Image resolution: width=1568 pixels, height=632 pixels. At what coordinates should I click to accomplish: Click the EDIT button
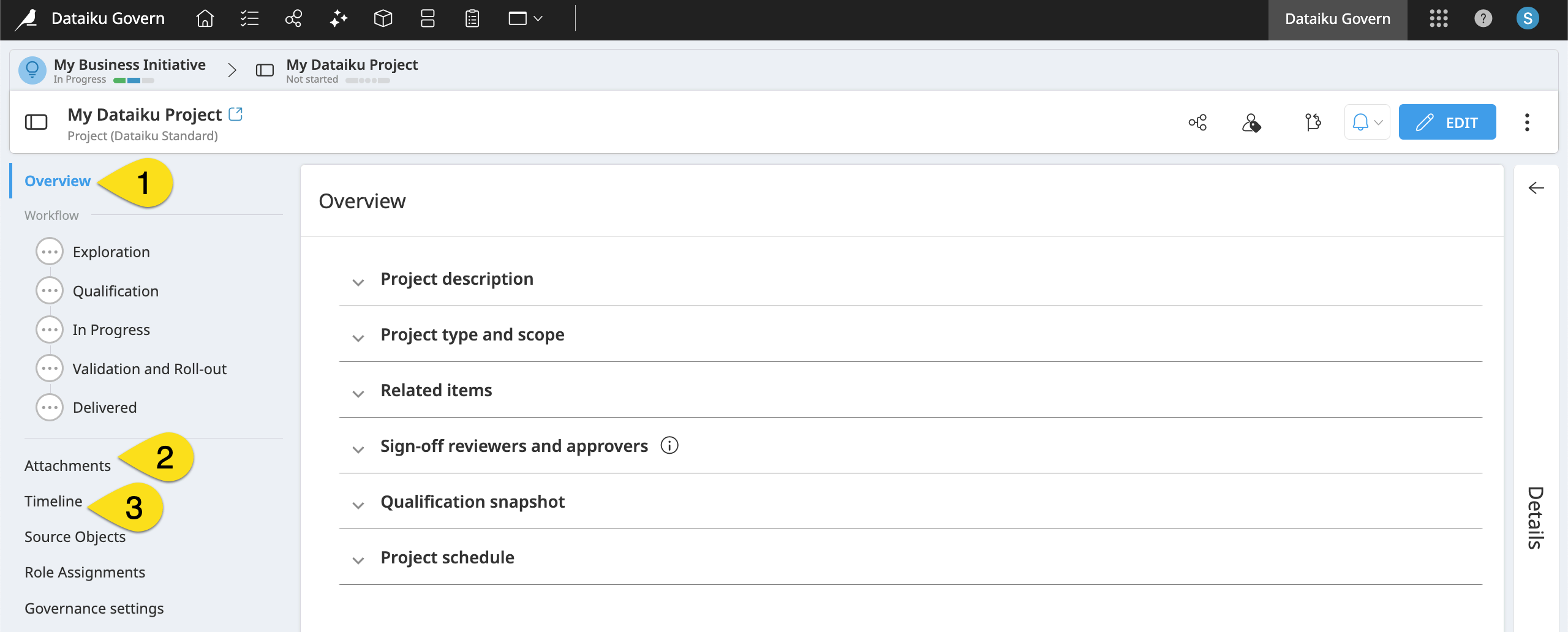[1447, 122]
